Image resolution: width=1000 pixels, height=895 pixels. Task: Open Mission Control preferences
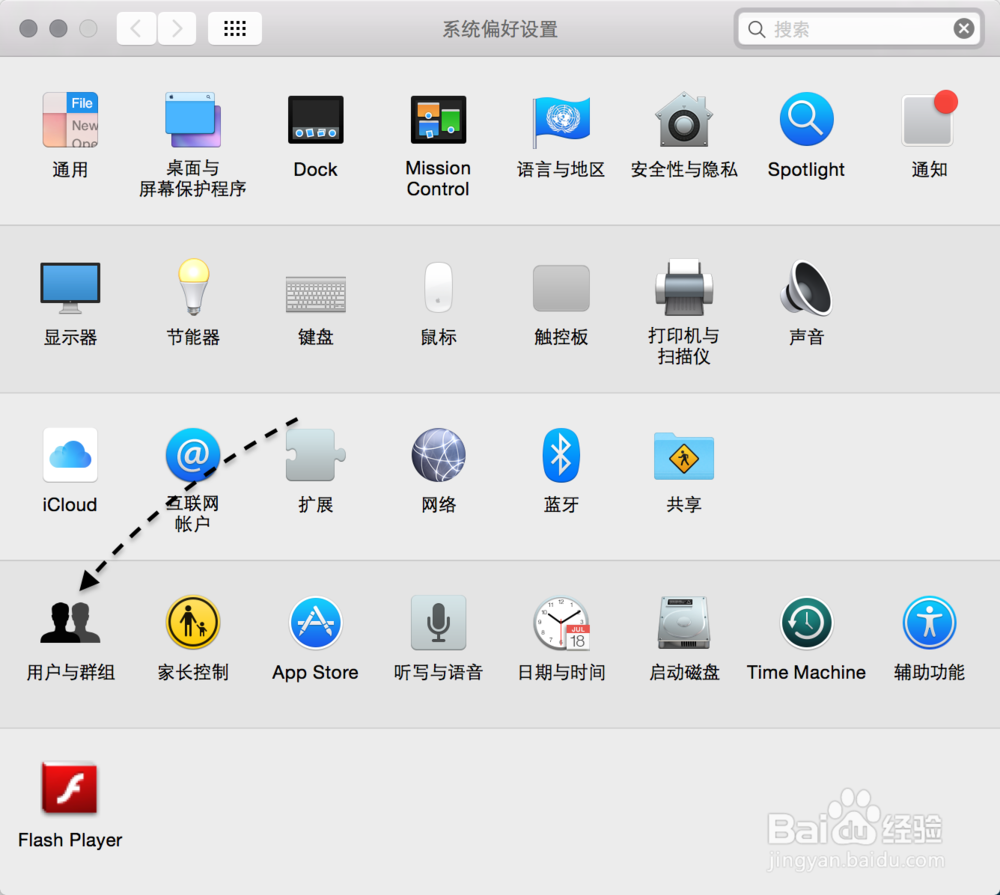tap(438, 120)
